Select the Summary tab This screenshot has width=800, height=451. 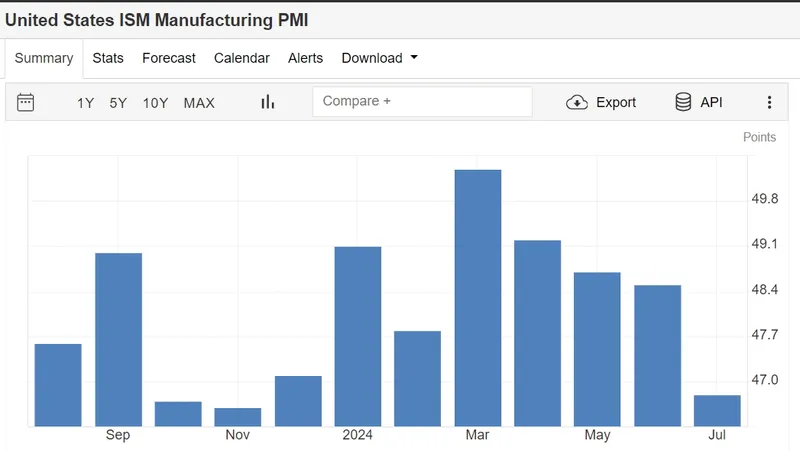click(x=44, y=58)
